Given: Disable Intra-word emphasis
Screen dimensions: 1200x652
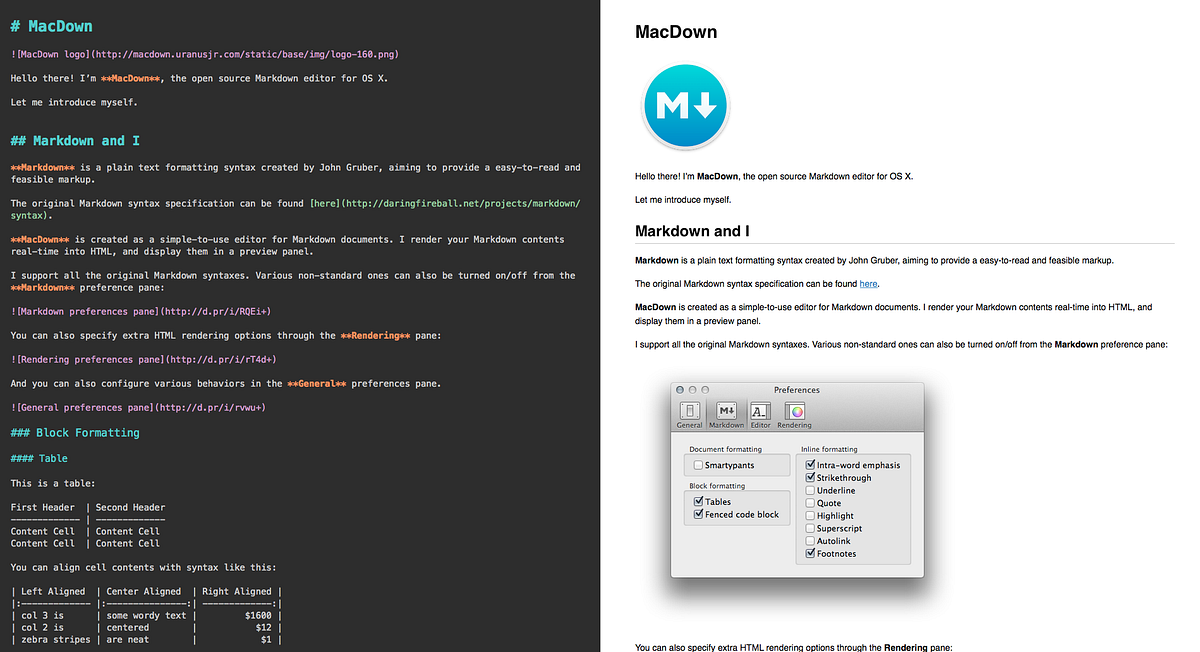Looking at the screenshot, I should coord(810,464).
